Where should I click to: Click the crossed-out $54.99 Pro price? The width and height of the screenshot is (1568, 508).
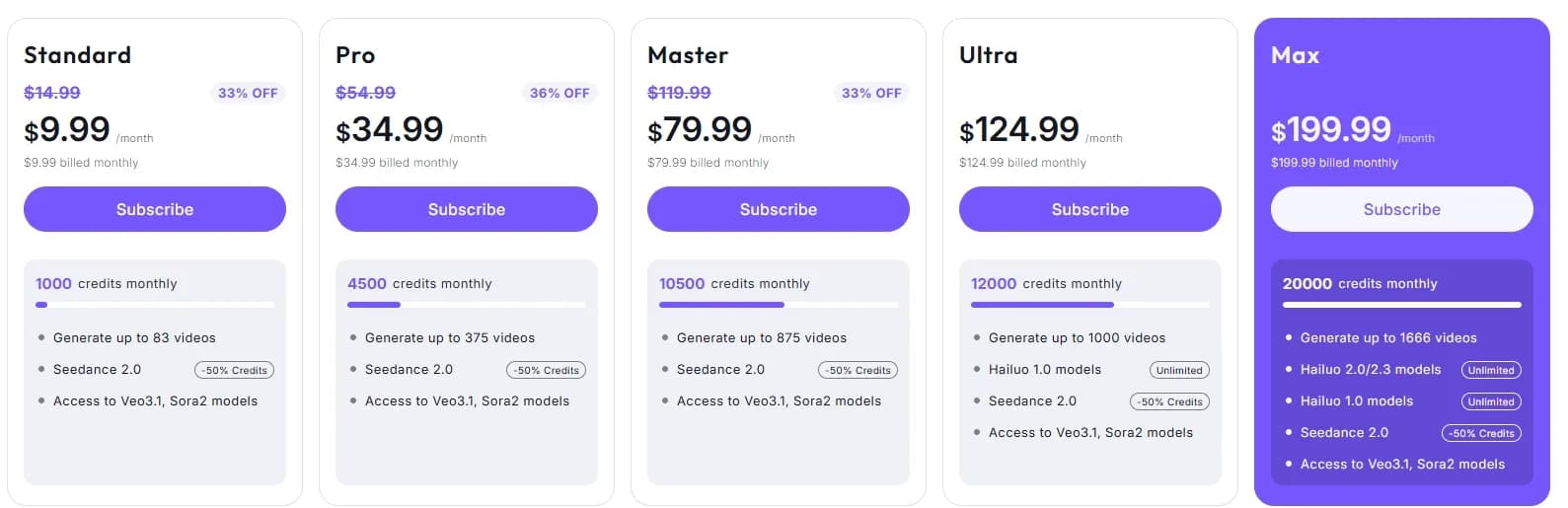[x=365, y=93]
